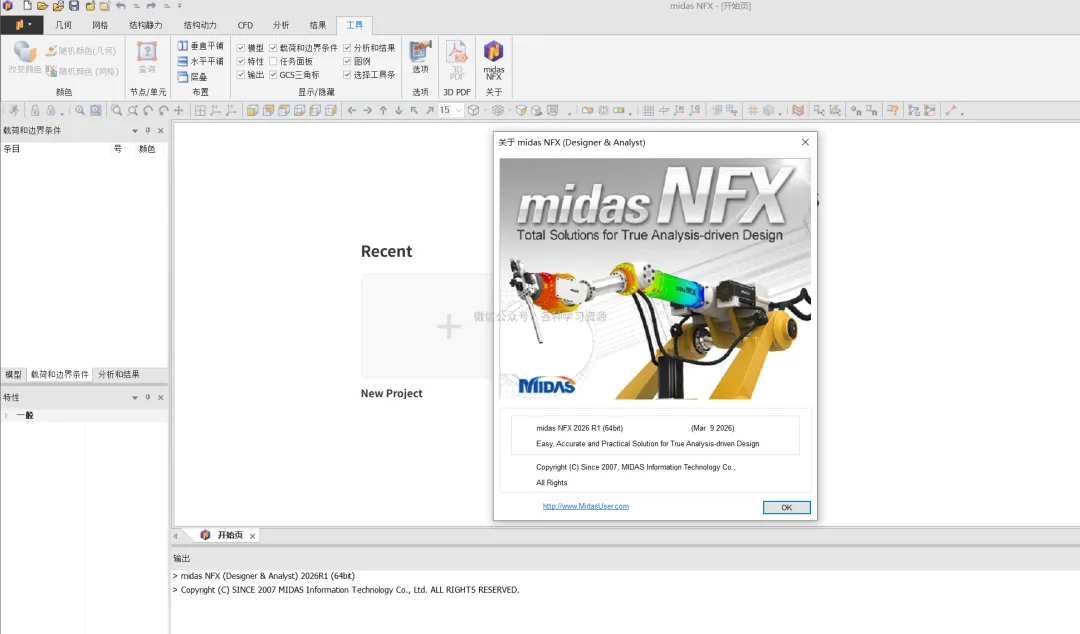Viewport: 1080px width, 634px height.
Task: Click the grid display icon in toolbar
Action: [648, 110]
